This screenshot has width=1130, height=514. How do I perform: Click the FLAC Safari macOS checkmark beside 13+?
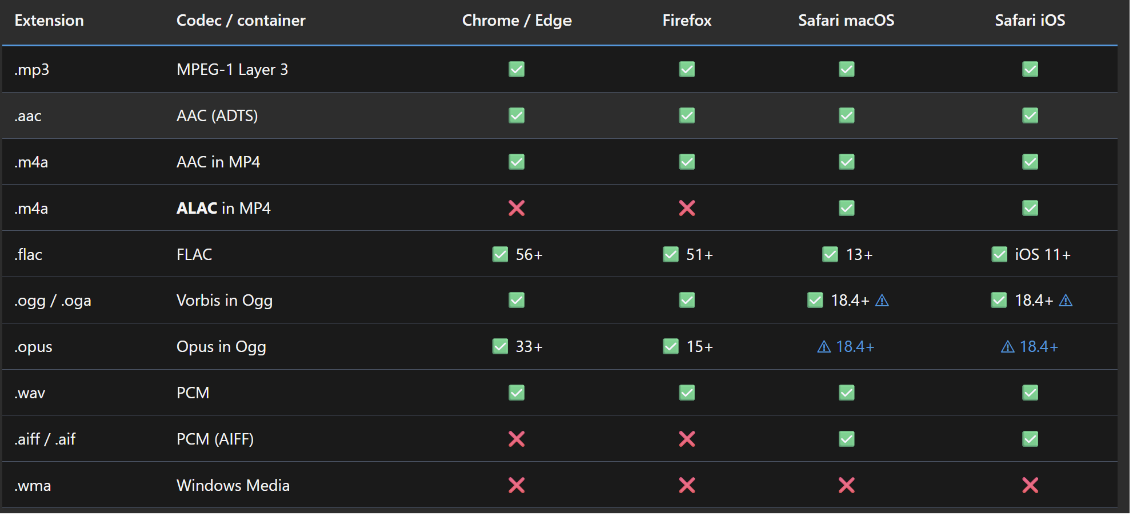click(x=829, y=254)
